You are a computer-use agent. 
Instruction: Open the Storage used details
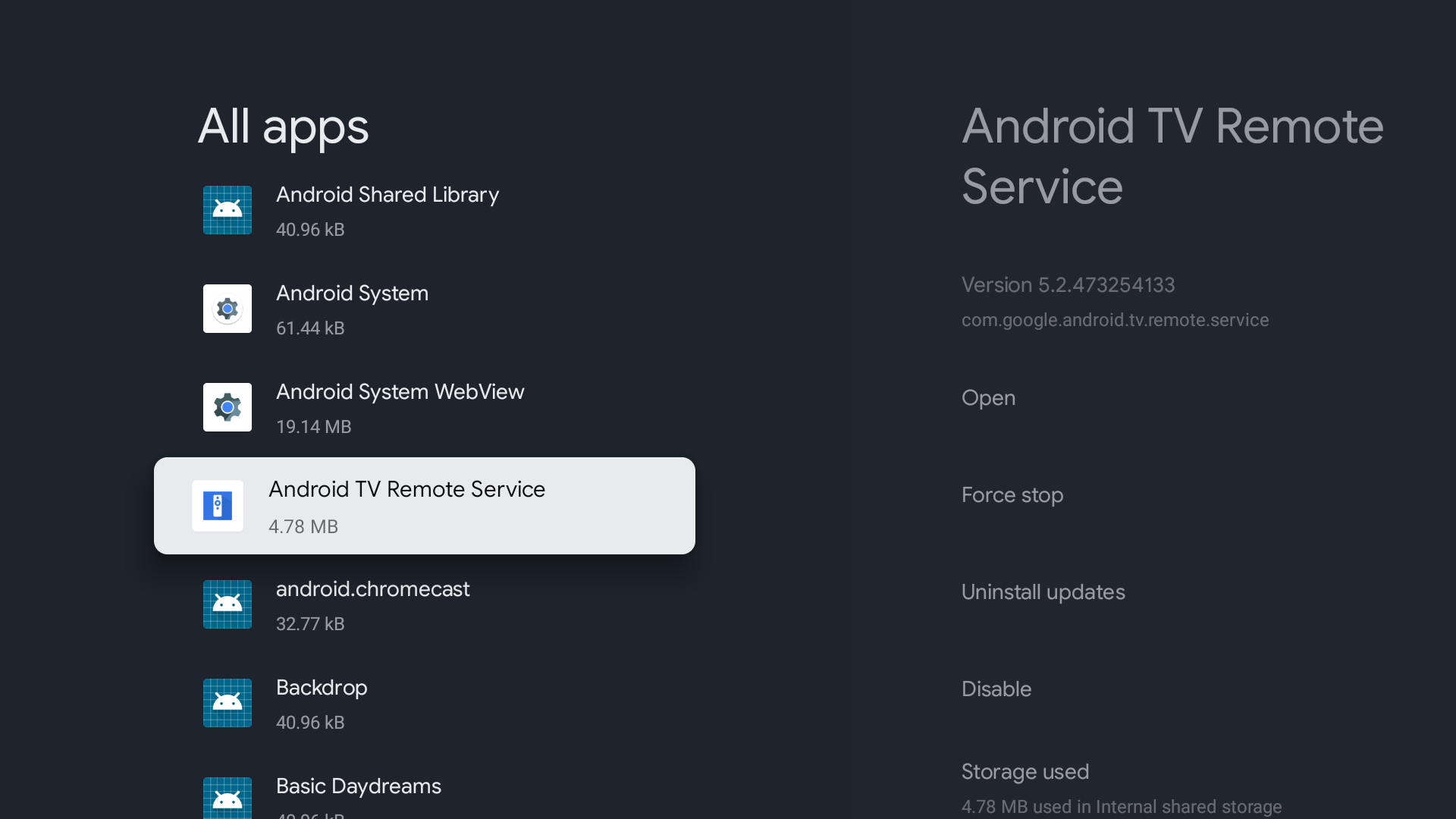tap(1025, 772)
